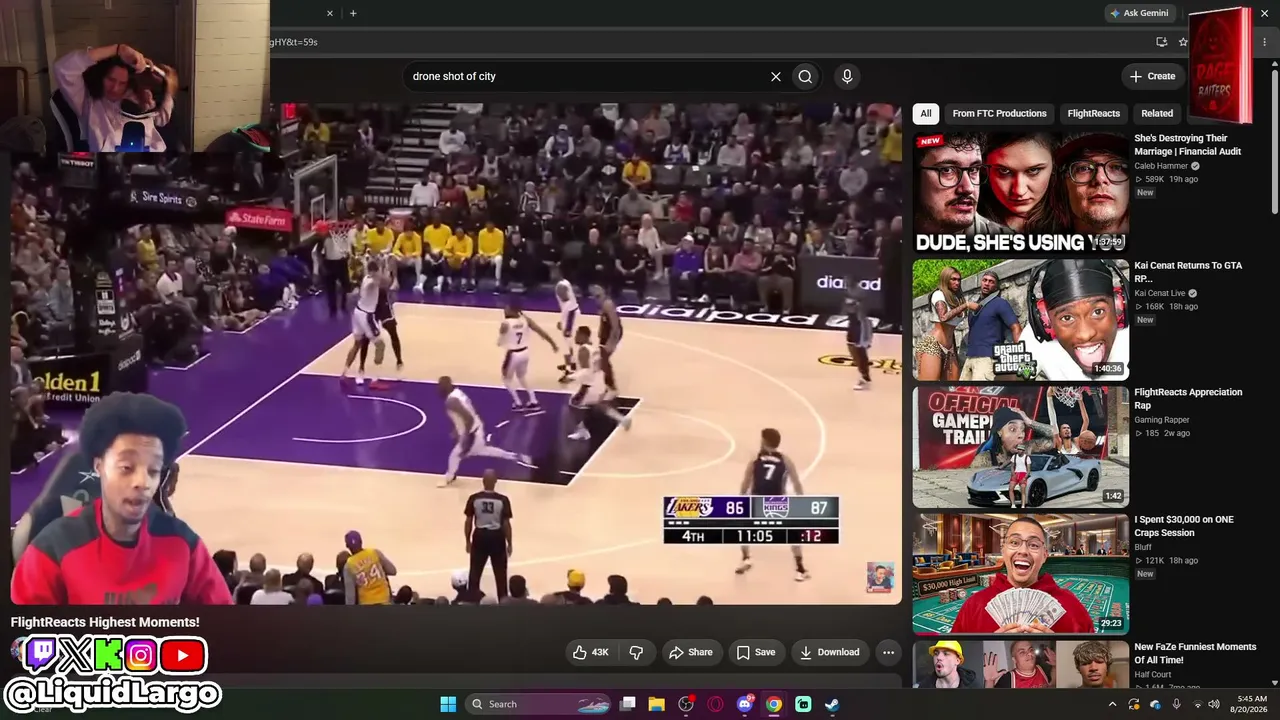Open the green app beside Chrome on taskbar

[803, 704]
